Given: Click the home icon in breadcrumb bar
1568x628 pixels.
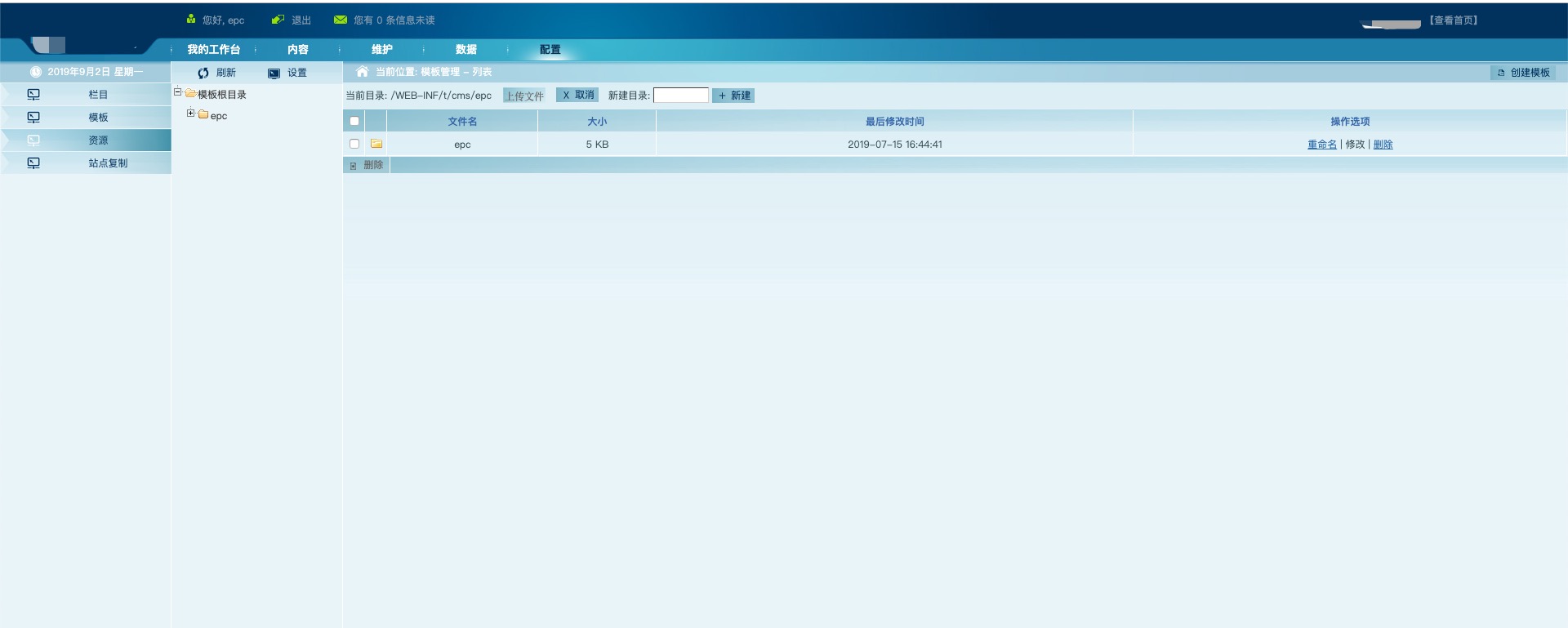Looking at the screenshot, I should pyautogui.click(x=363, y=72).
